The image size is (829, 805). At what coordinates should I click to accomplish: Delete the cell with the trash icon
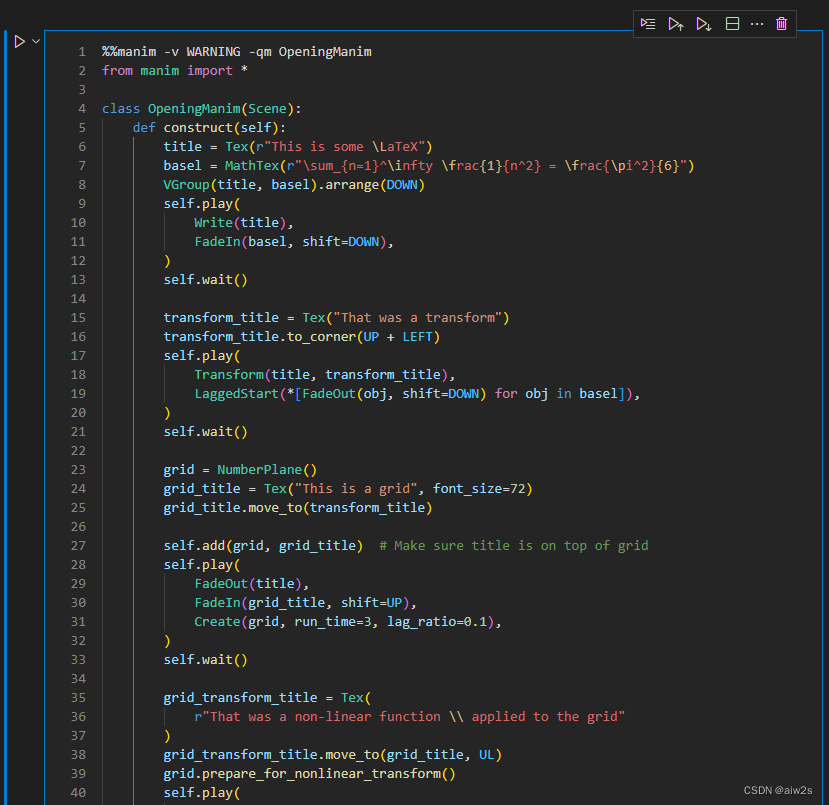(781, 24)
